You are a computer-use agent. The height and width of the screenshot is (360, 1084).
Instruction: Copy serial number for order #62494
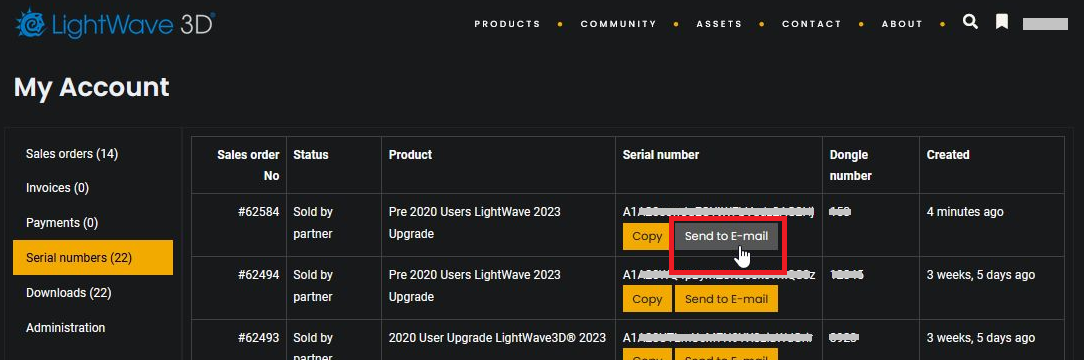click(647, 299)
